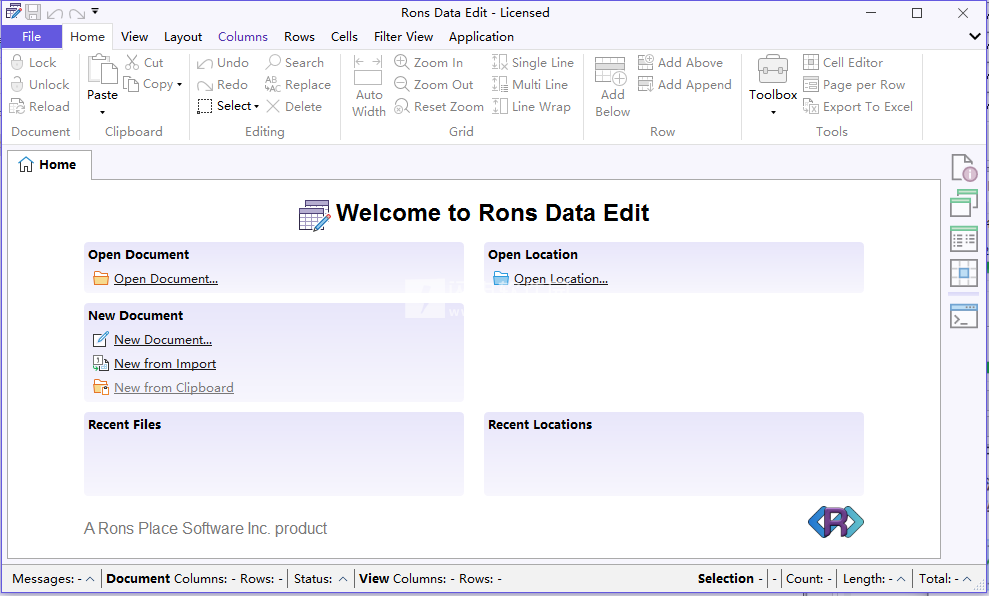Open document information side panel icon
This screenshot has height=596, width=989.
coord(964,168)
